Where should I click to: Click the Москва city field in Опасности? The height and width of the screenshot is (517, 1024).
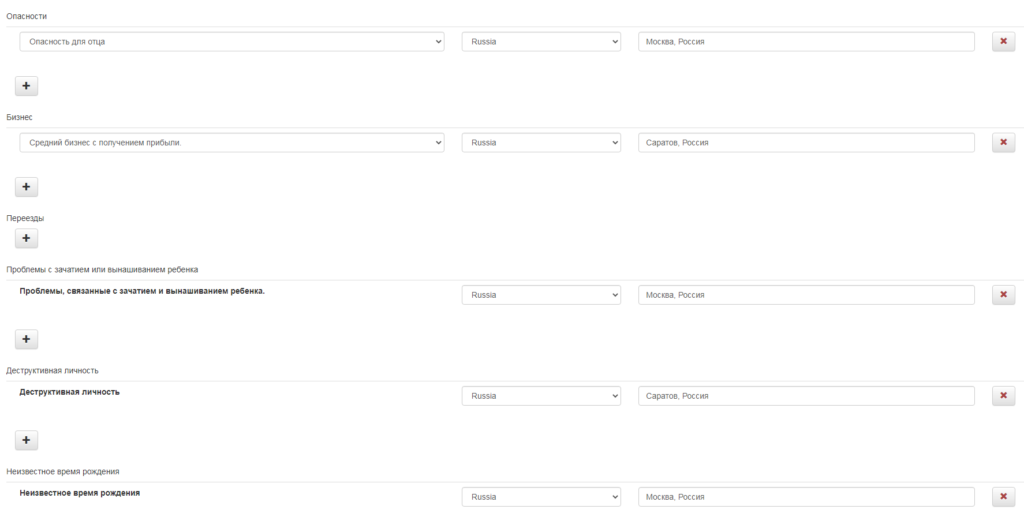tap(806, 42)
